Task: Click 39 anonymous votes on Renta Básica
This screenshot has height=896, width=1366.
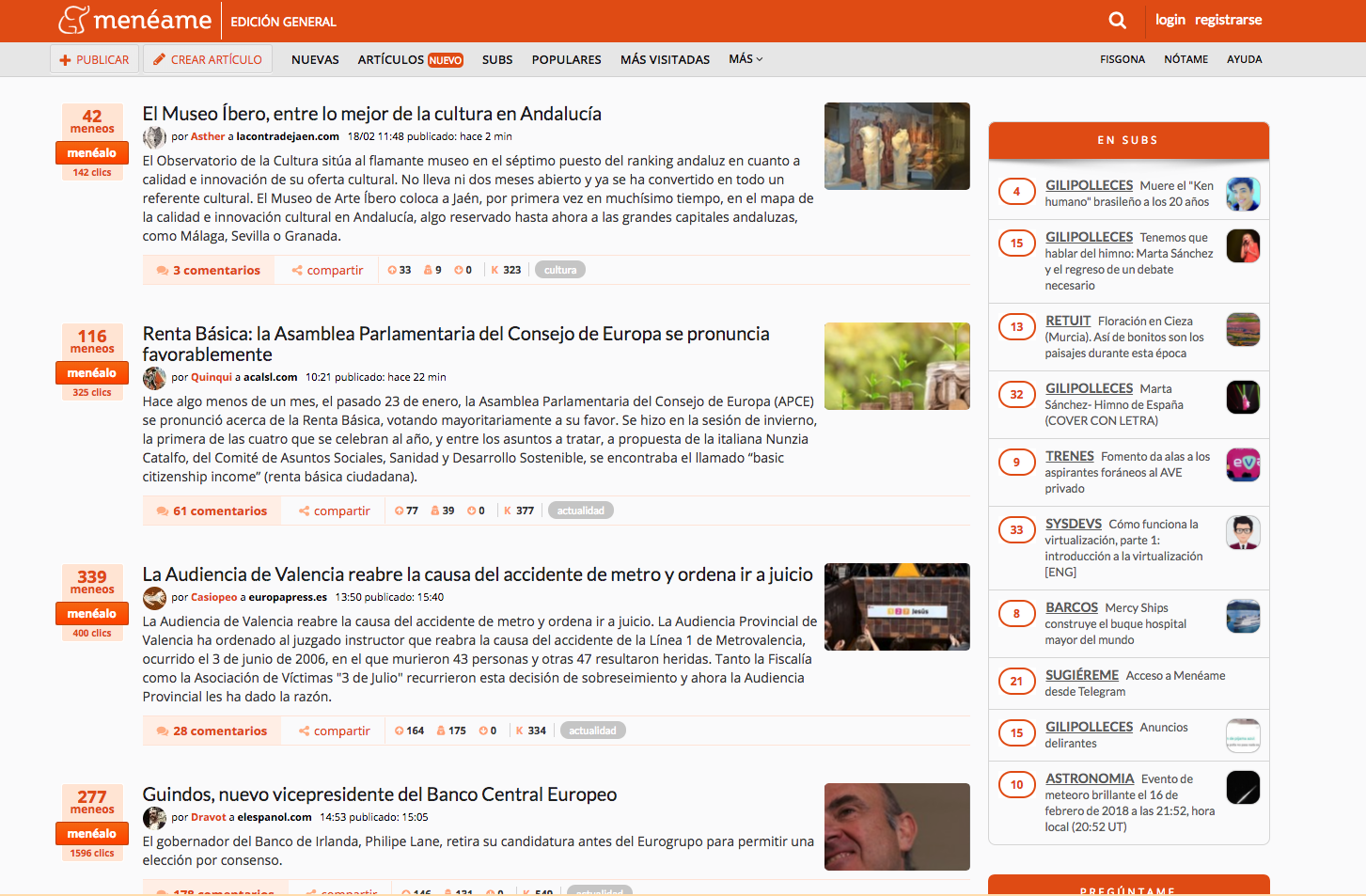Action: pos(443,511)
